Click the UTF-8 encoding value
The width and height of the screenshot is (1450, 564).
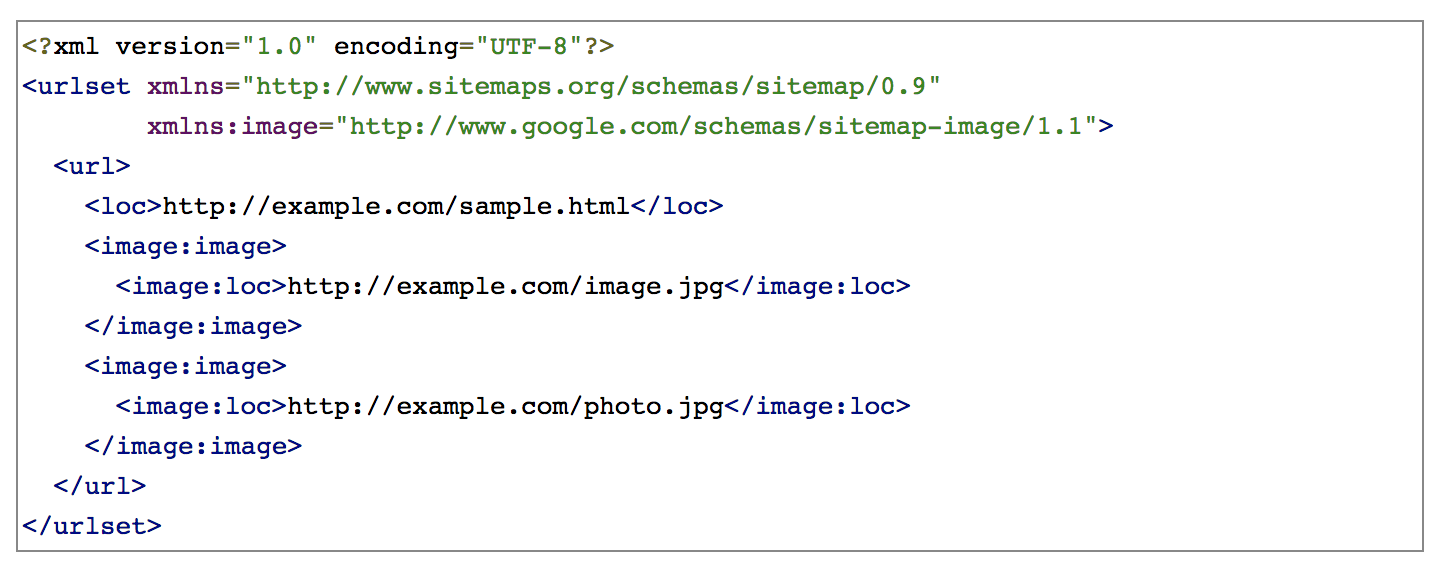(x=529, y=47)
